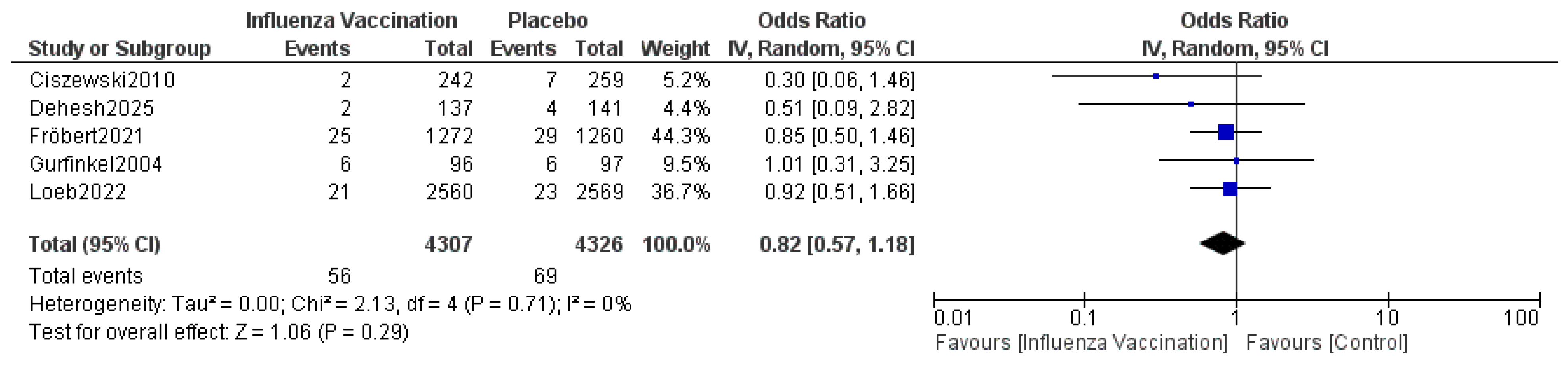Click the Loeb2022 study label
Viewport: 1568px width, 367px height.
77,192
